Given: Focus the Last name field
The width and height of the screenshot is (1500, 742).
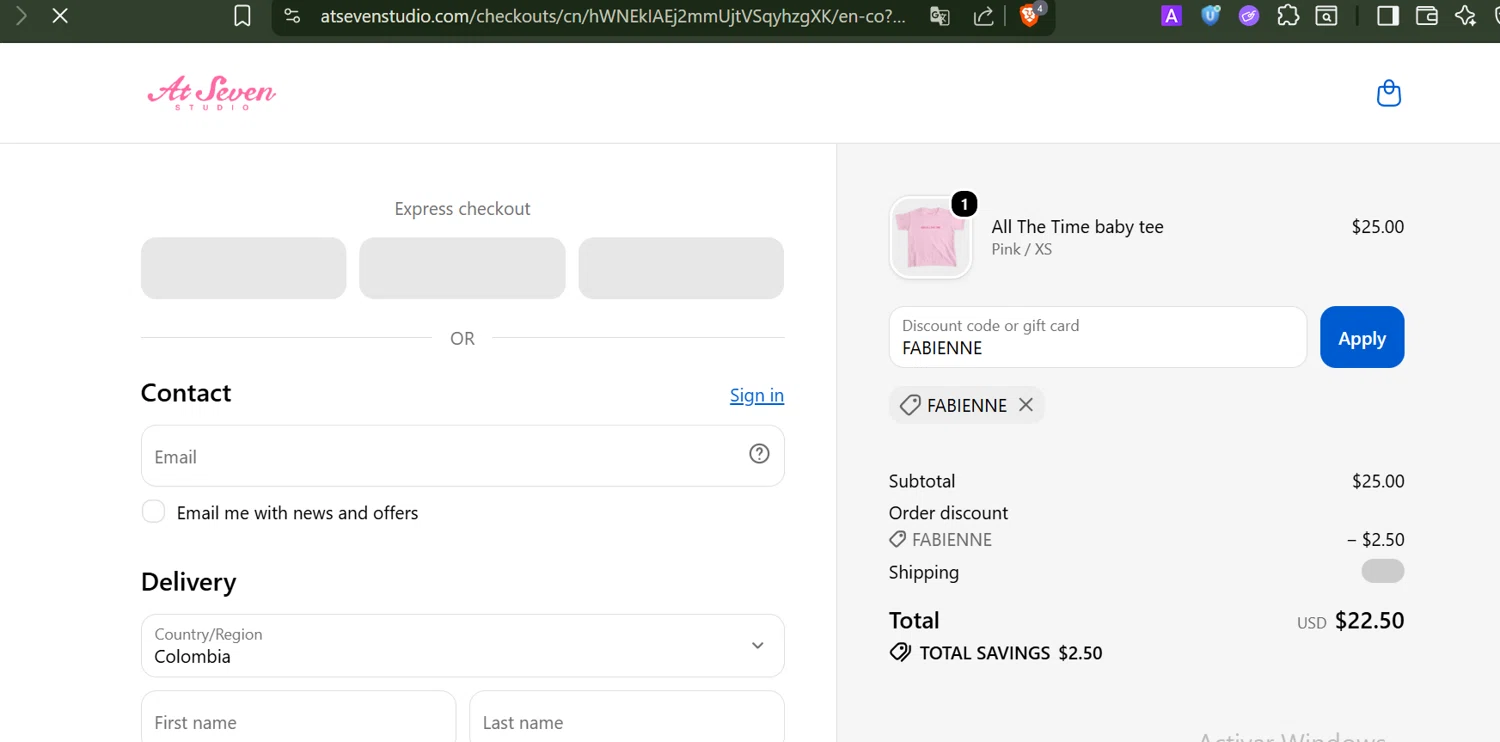Looking at the screenshot, I should pos(627,717).
